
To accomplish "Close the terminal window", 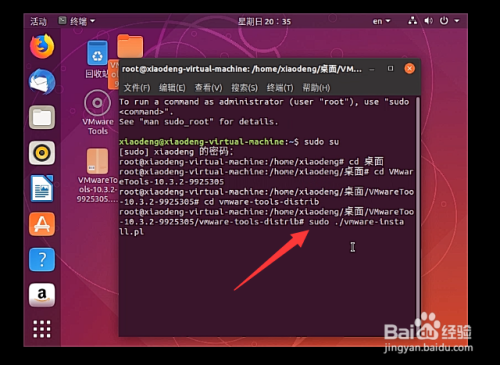I will pos(409,69).
